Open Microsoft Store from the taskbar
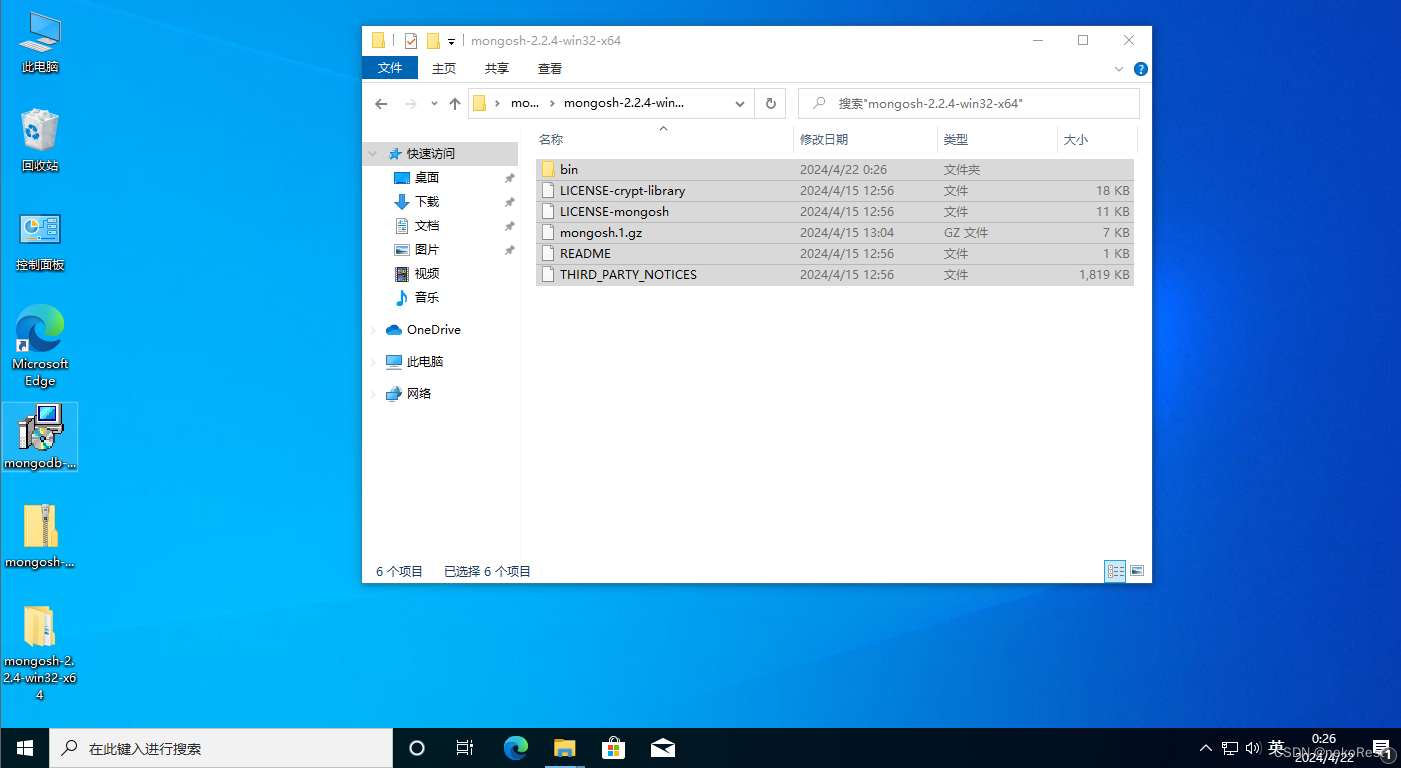This screenshot has width=1401, height=768. tap(613, 748)
